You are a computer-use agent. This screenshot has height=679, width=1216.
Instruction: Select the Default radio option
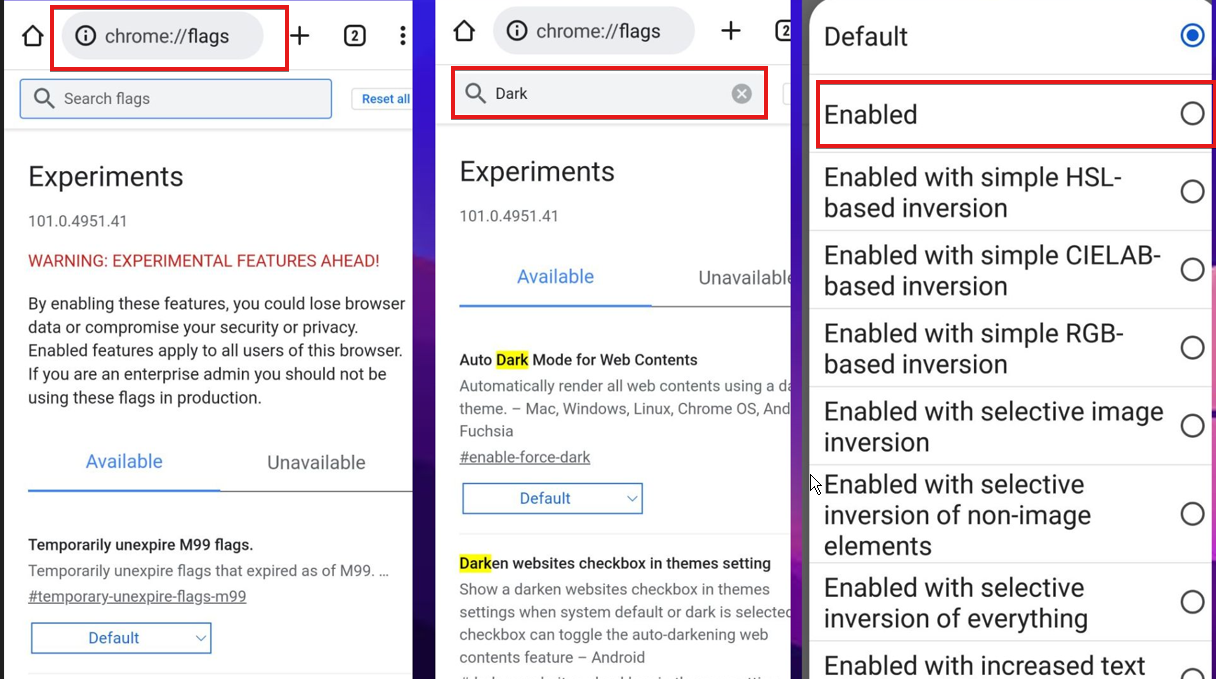coord(1192,36)
